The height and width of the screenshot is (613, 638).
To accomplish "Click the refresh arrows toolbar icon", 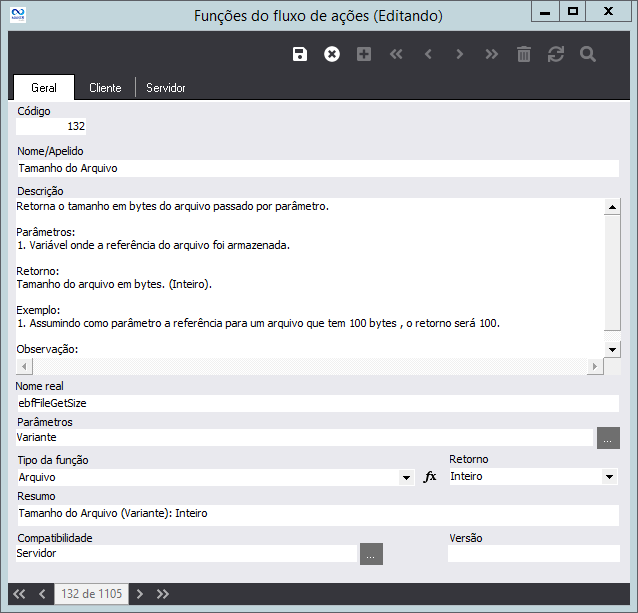I will (x=556, y=54).
